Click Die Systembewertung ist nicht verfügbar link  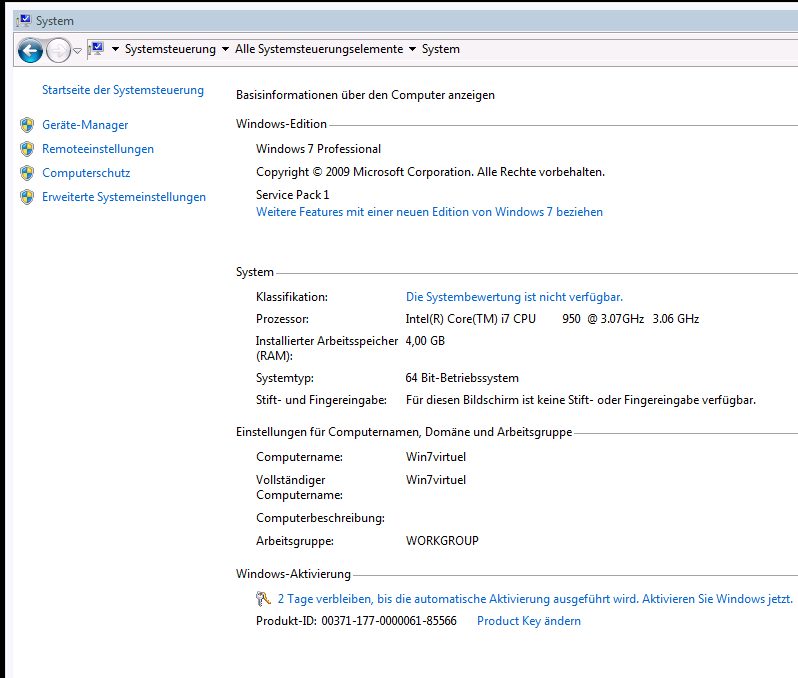pos(514,297)
